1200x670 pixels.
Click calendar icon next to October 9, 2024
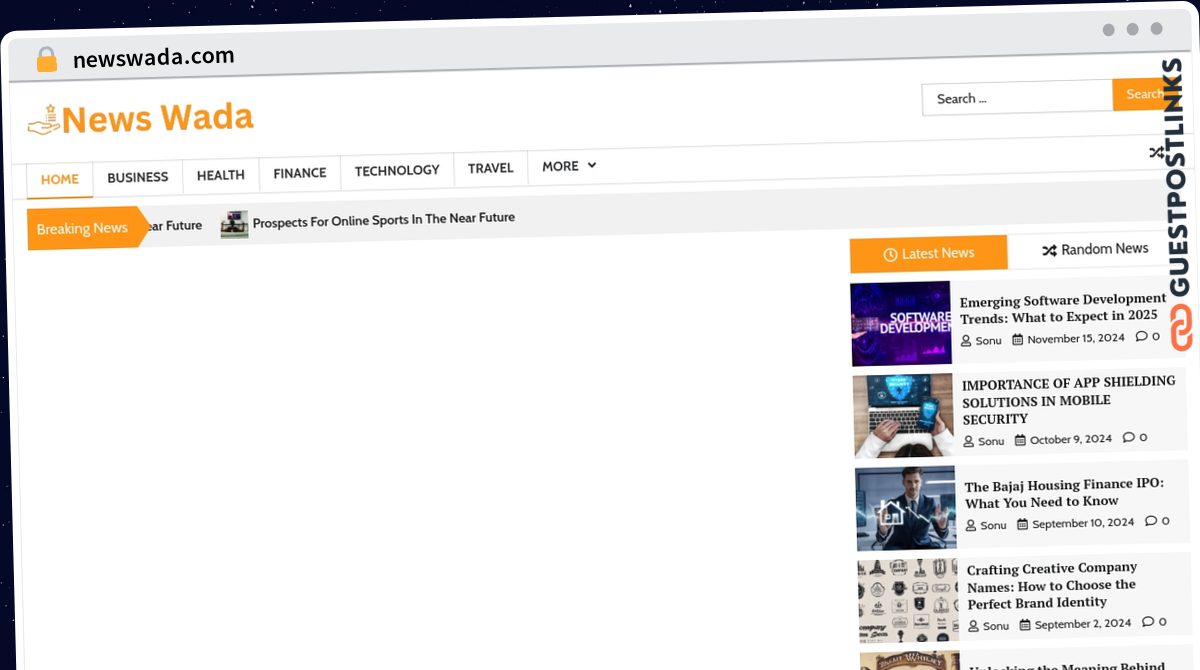tap(1020, 440)
